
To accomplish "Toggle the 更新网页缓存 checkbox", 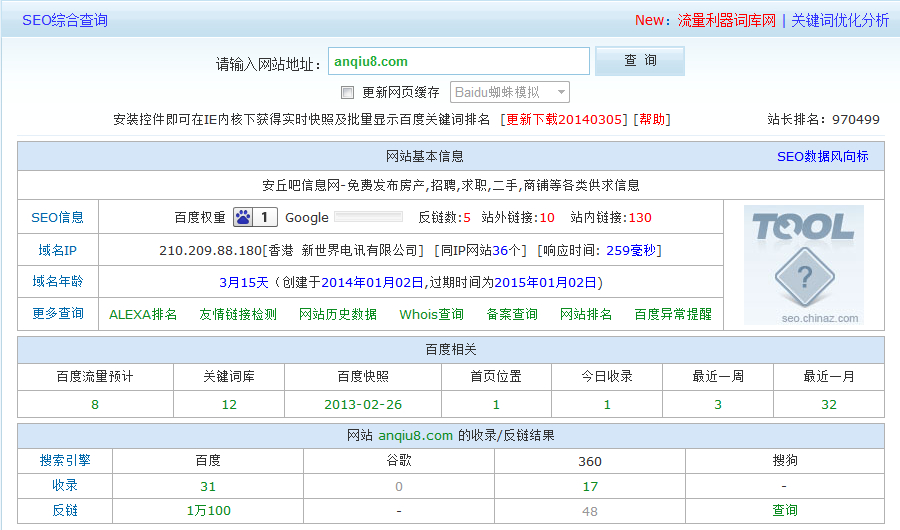I will (x=348, y=92).
